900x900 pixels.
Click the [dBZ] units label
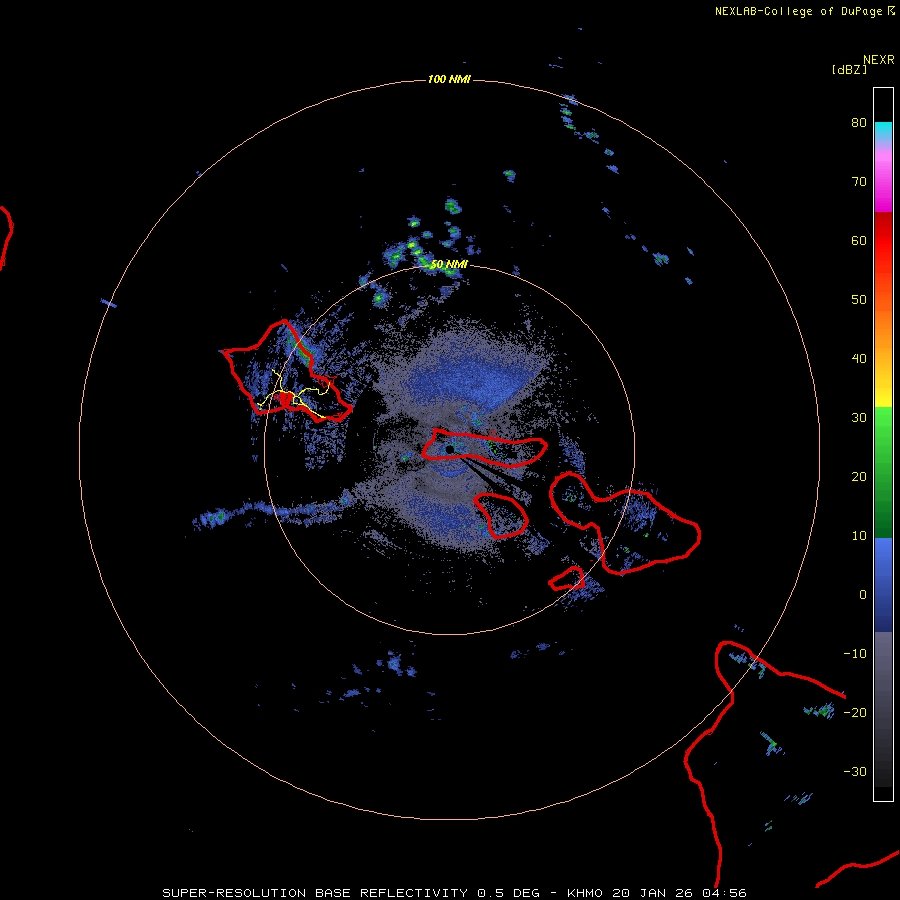coord(849,70)
